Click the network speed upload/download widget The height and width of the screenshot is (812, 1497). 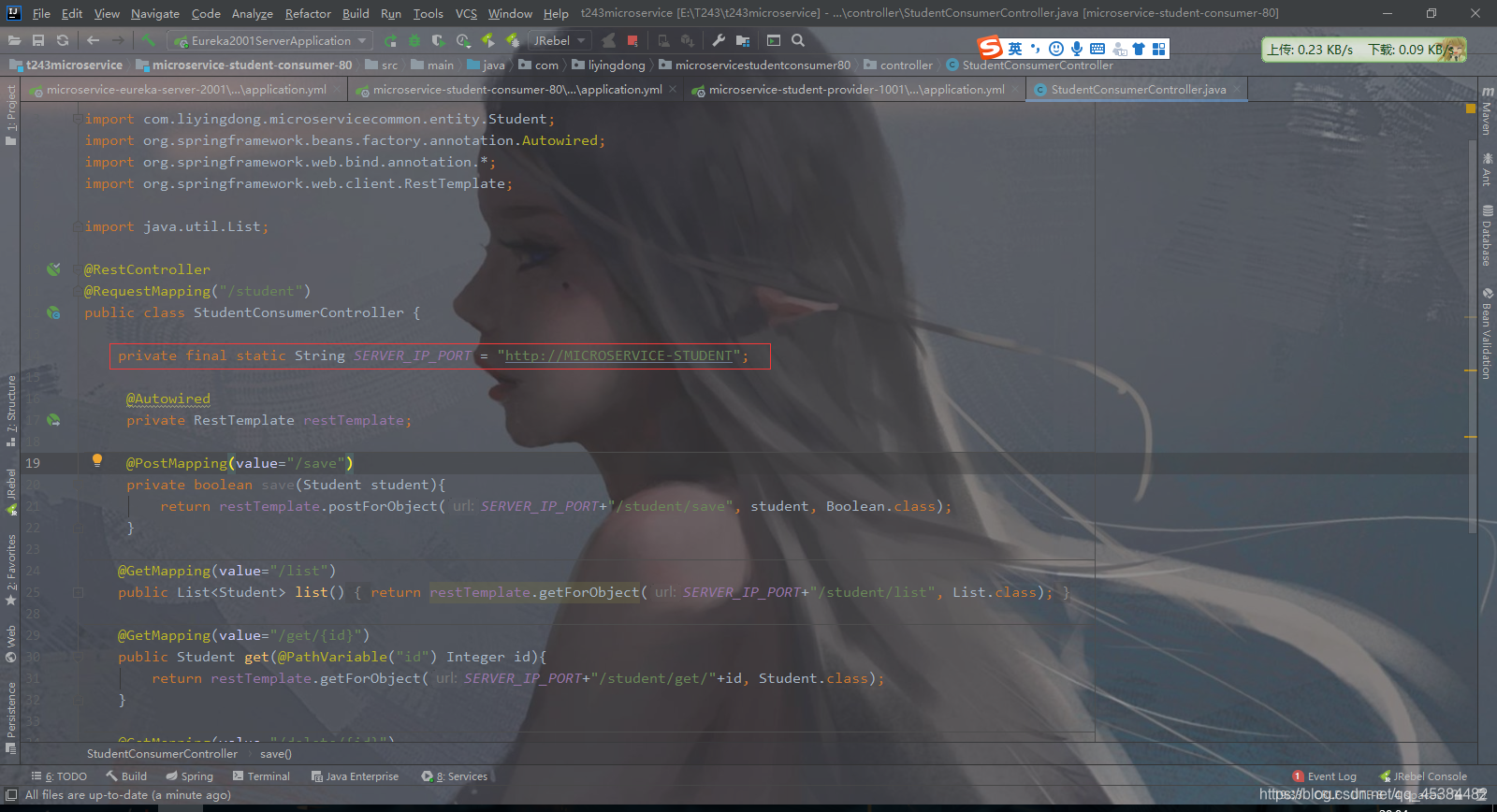[x=1363, y=50]
